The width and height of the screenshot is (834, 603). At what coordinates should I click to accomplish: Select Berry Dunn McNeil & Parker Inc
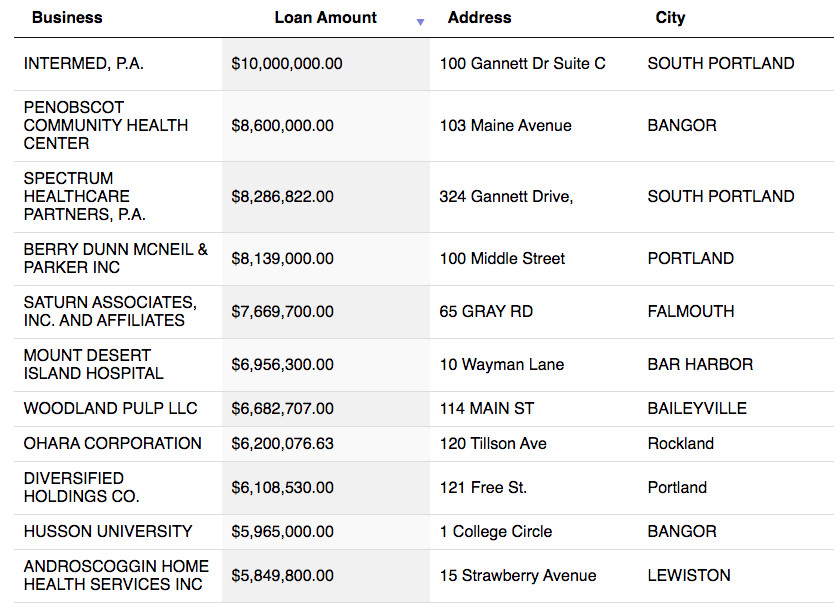(x=116, y=259)
